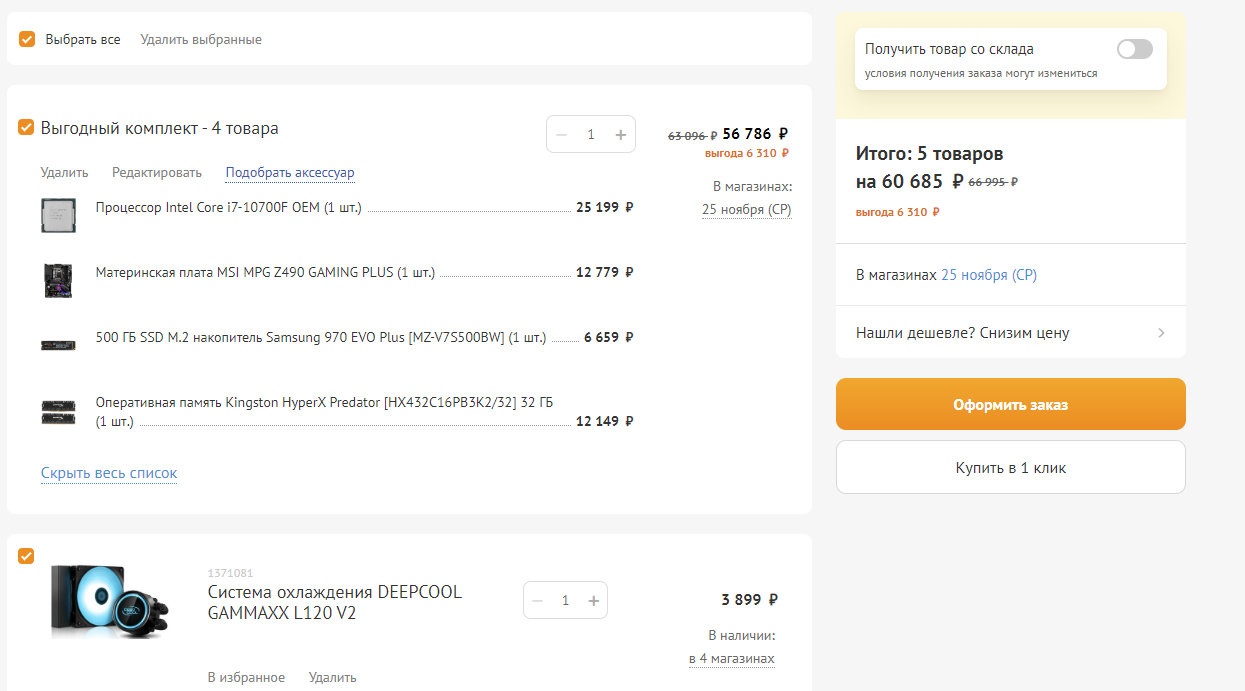Image resolution: width=1245 pixels, height=691 pixels.
Task: Enable 'Получить товар со склада' toggle
Action: pos(1134,49)
